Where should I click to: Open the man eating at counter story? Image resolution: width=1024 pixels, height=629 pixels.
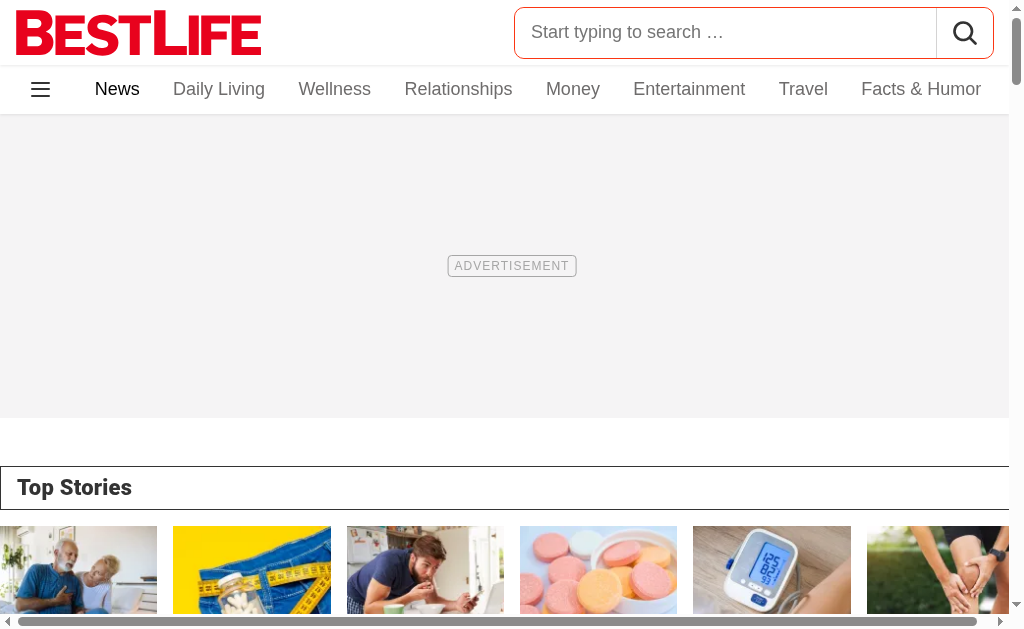[425, 570]
